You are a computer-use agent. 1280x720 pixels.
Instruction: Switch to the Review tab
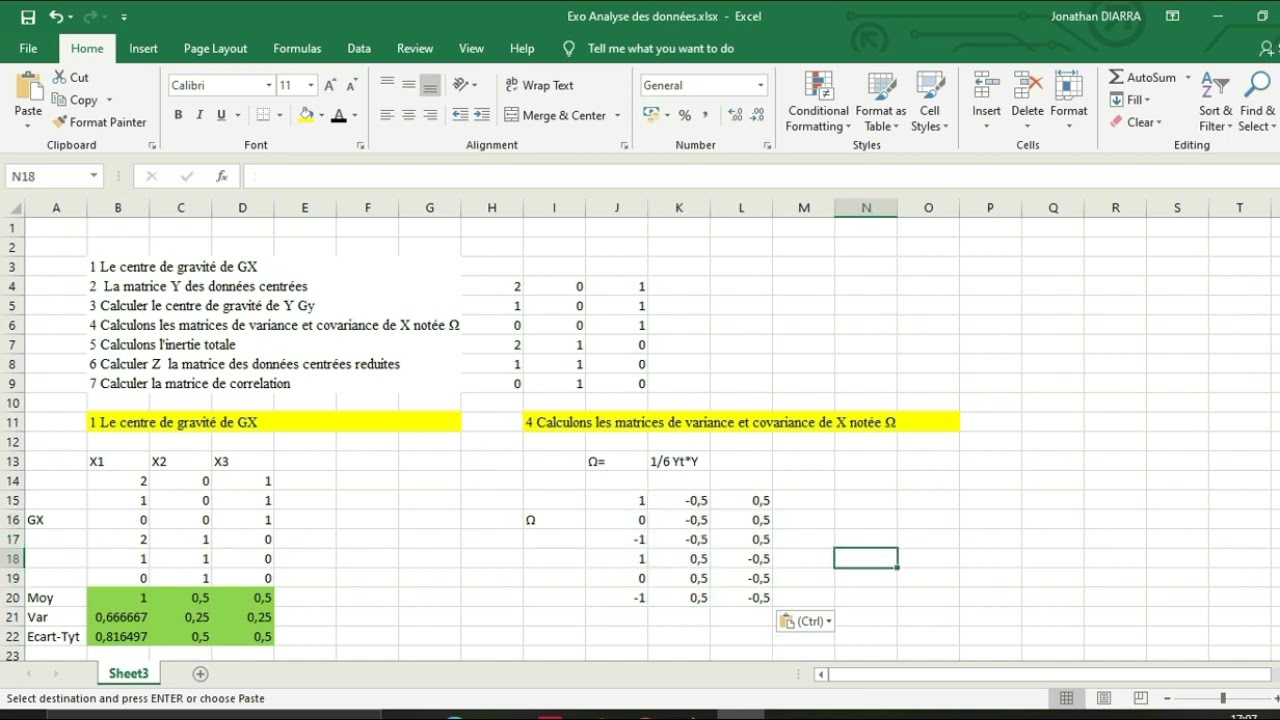click(x=415, y=48)
